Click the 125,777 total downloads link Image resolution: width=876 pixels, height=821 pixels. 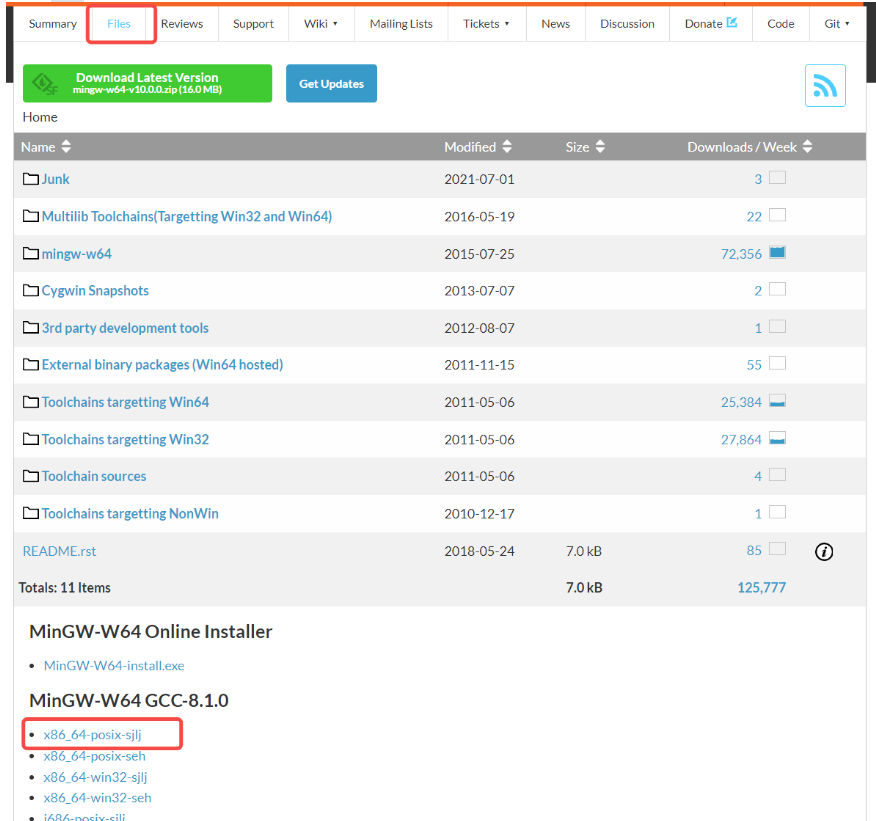click(x=761, y=588)
